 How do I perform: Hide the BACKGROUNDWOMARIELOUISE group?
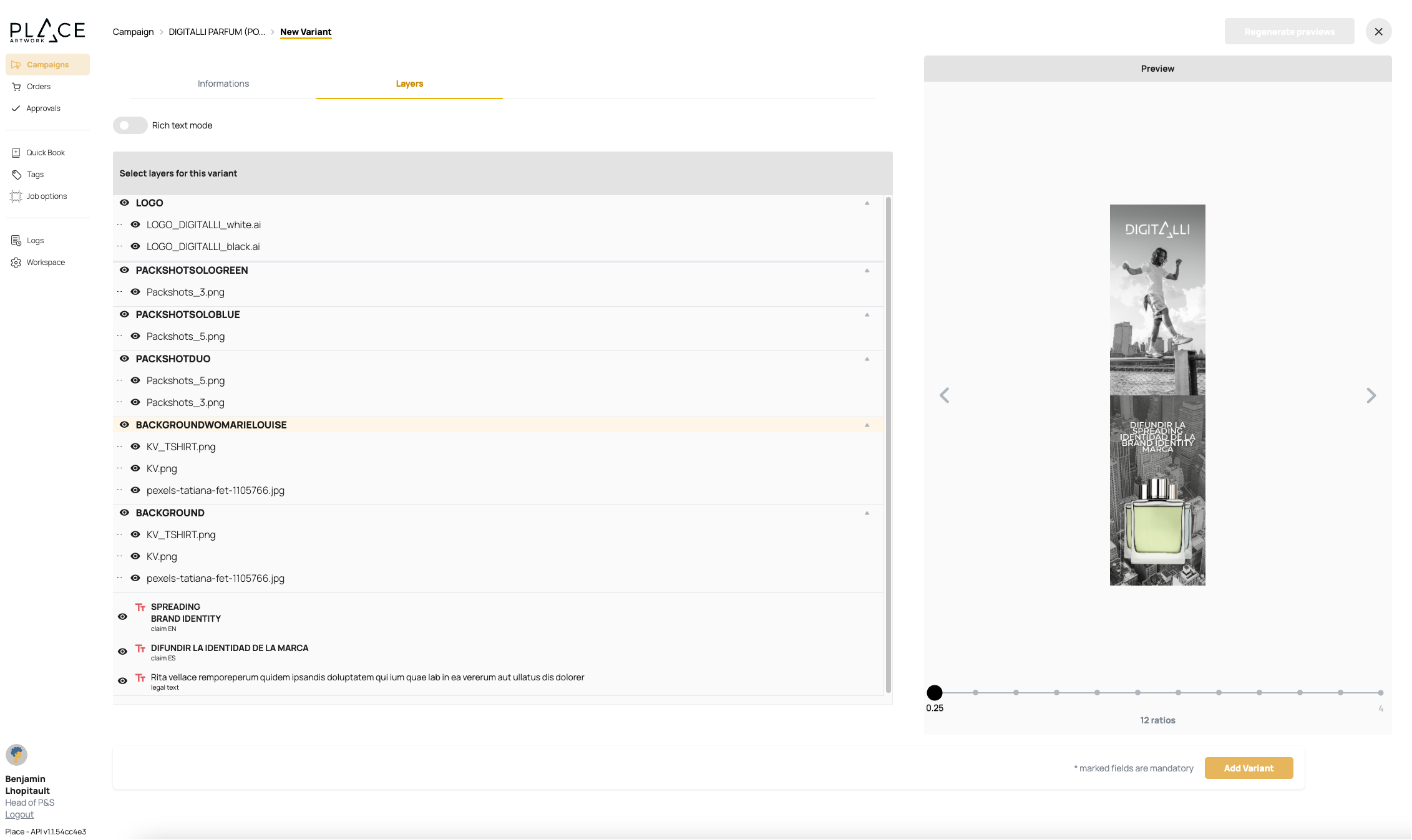(124, 425)
